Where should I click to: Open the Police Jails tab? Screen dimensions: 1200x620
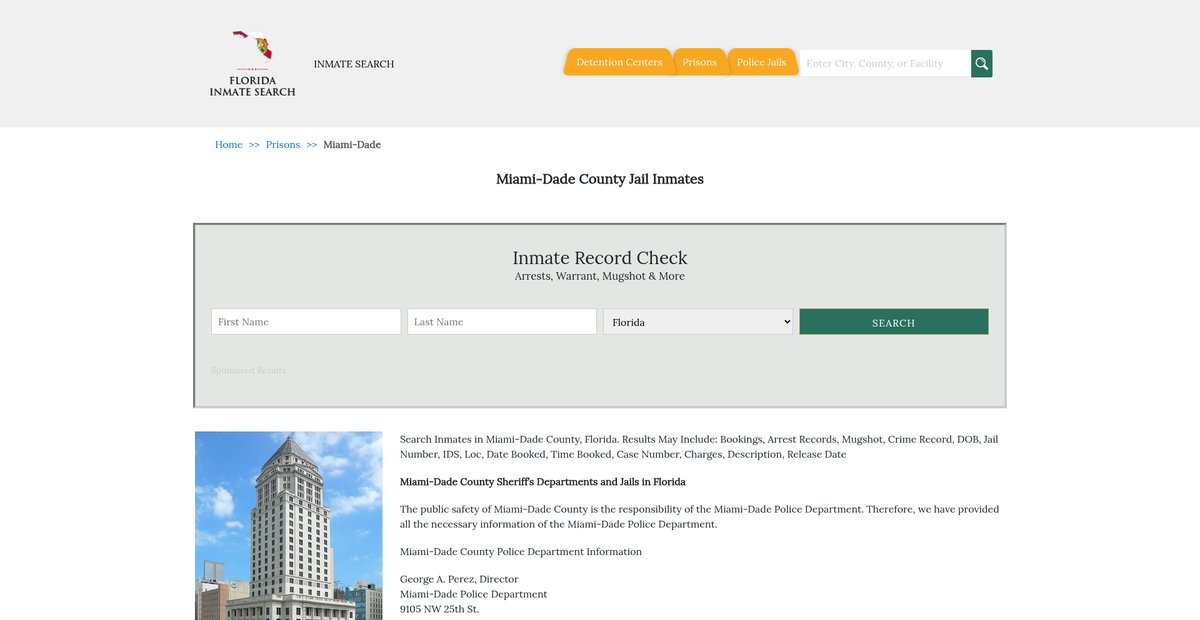(762, 62)
